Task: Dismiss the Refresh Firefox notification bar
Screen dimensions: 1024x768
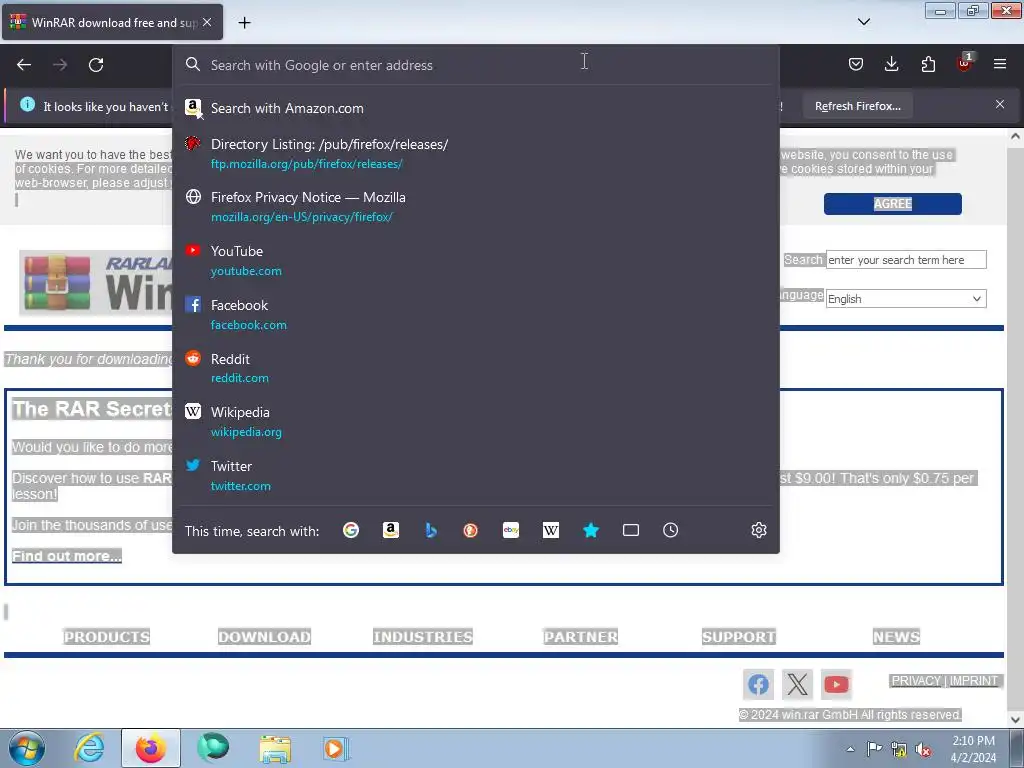Action: [1000, 104]
